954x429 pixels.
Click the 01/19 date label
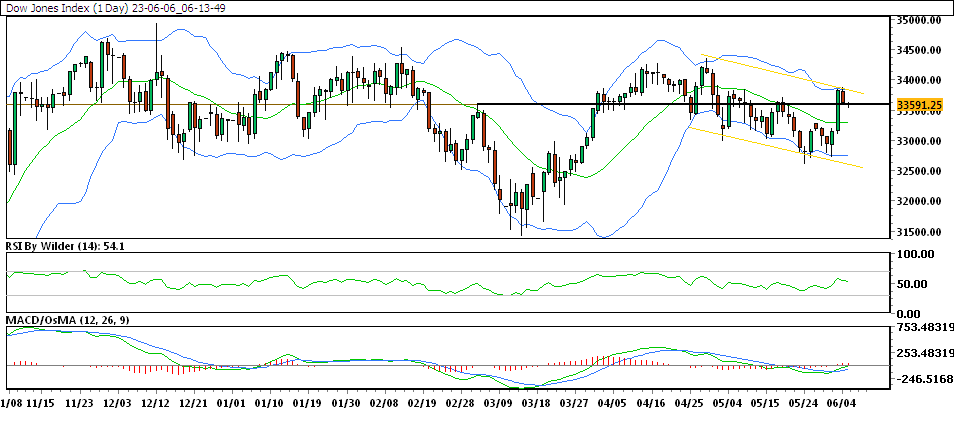[x=307, y=403]
